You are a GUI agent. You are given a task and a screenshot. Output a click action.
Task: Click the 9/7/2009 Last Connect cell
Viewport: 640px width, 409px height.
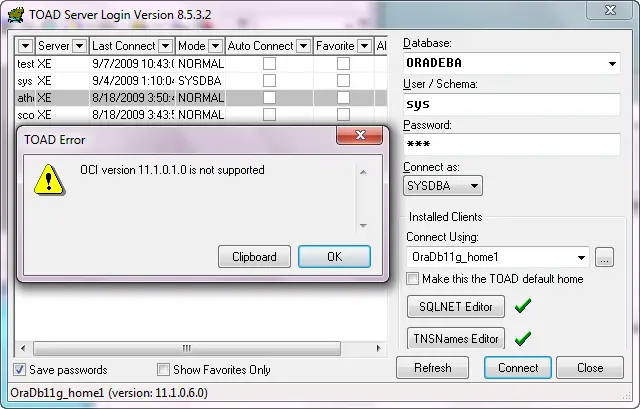pos(133,64)
